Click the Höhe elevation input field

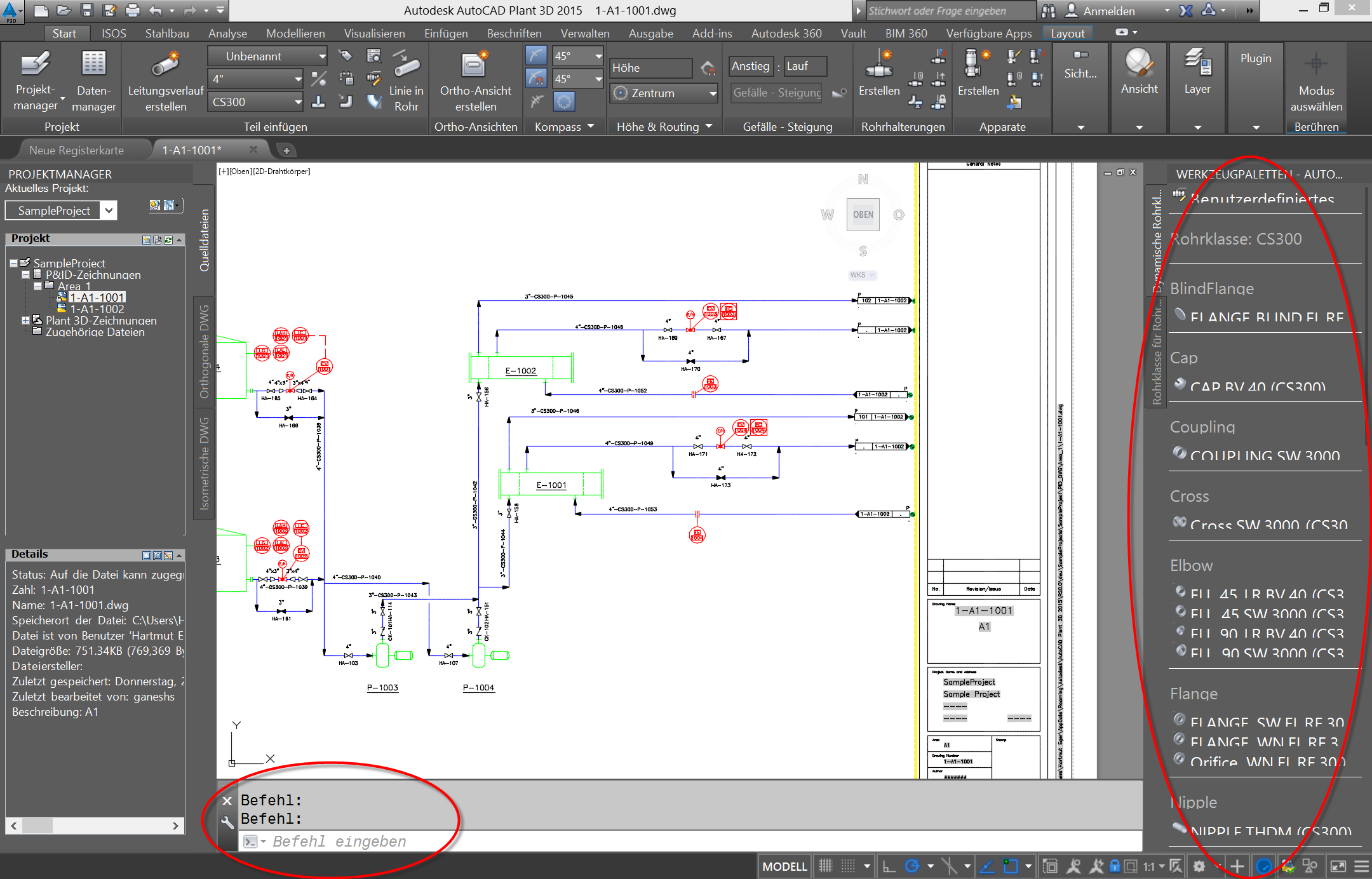(x=650, y=68)
